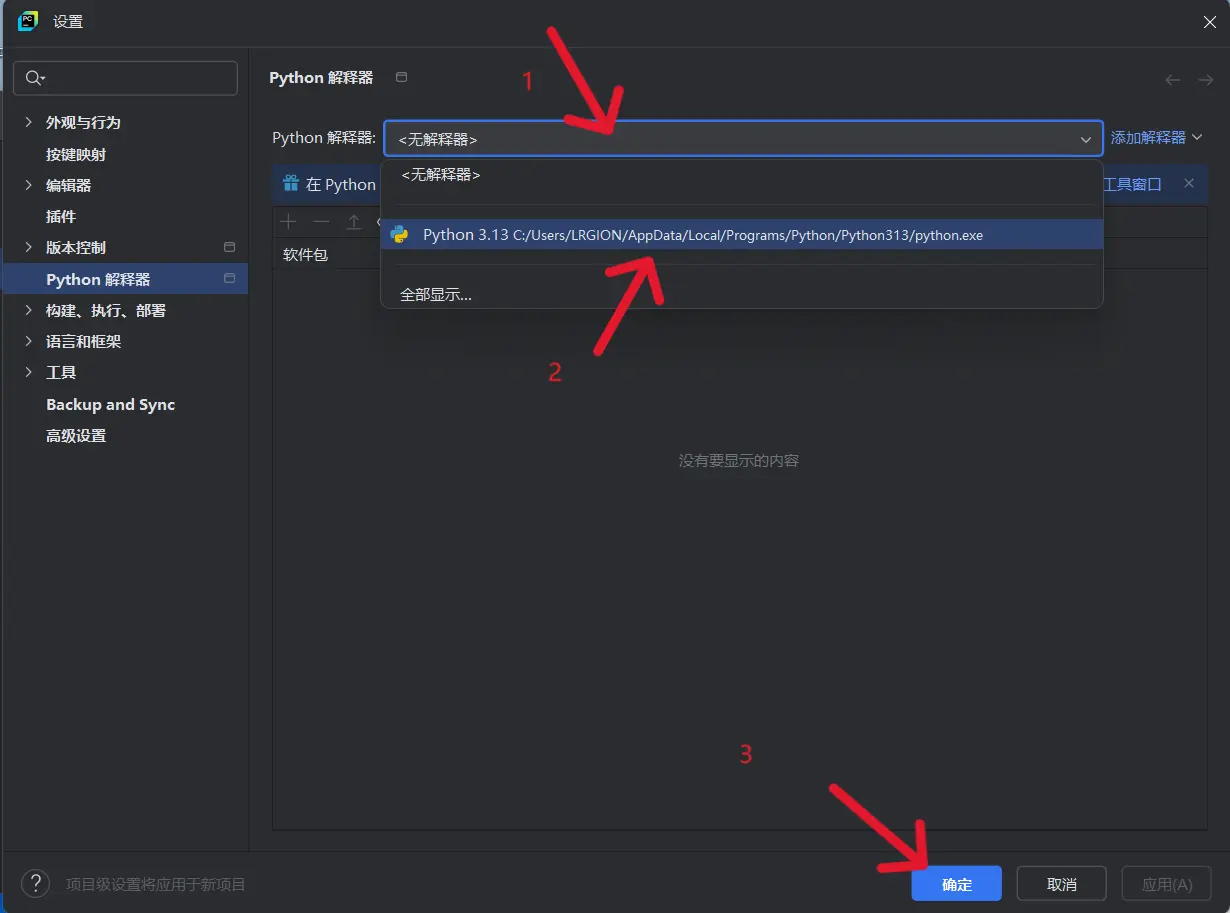Image resolution: width=1230 pixels, height=913 pixels.
Task: Click the back navigation arrow
Action: 1173,80
